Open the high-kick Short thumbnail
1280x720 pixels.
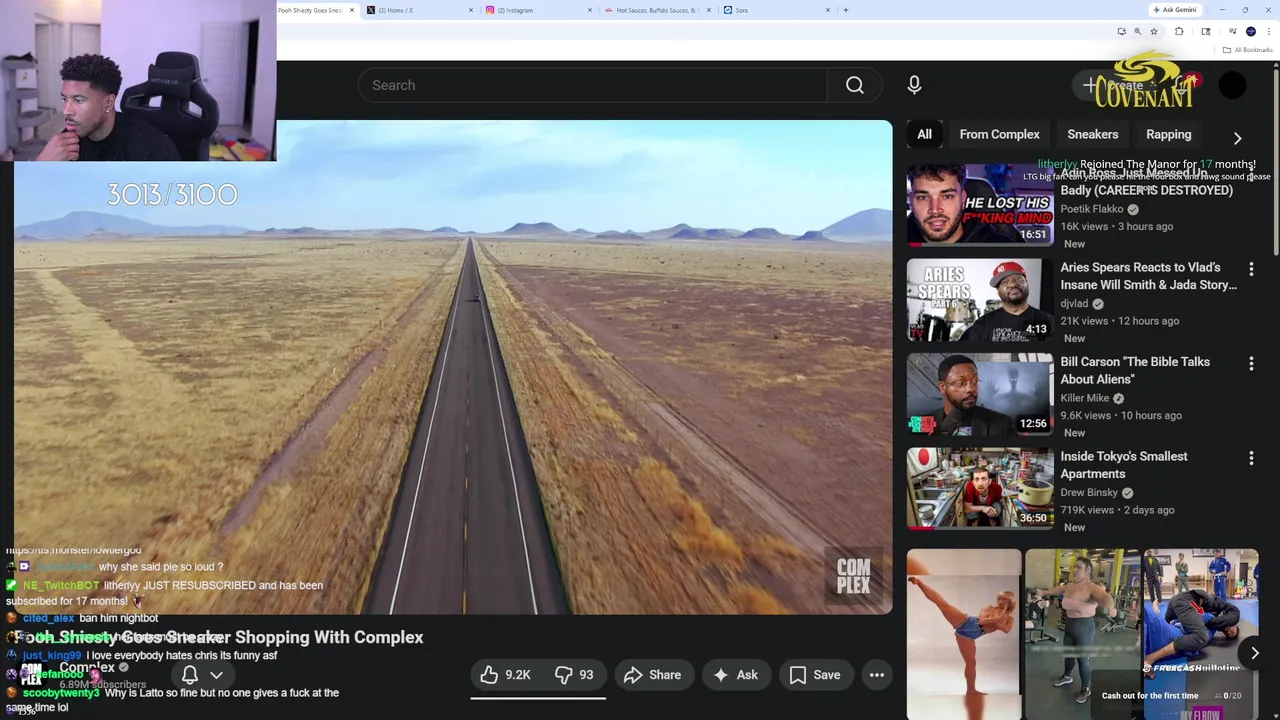[964, 634]
